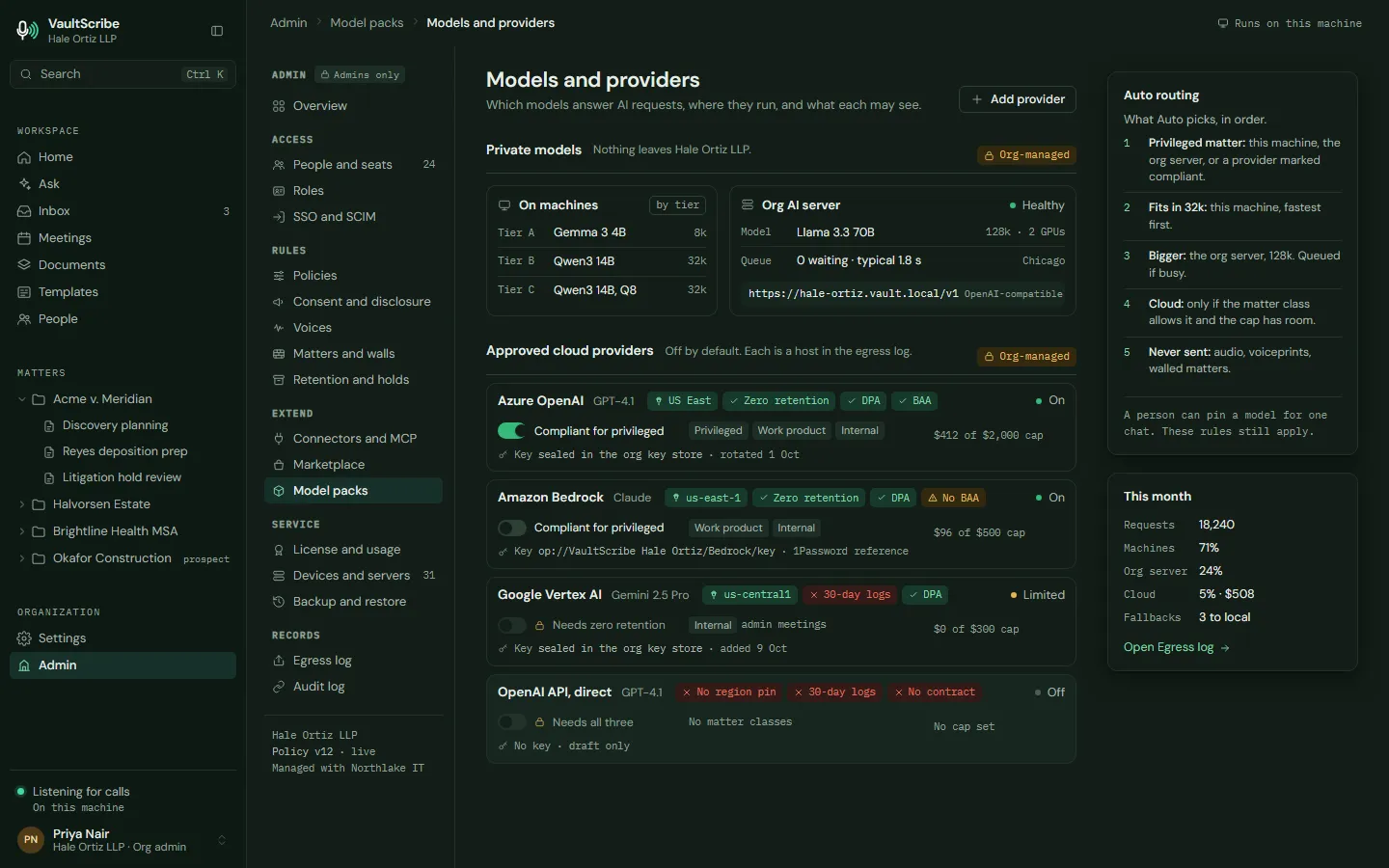The height and width of the screenshot is (868, 1389).
Task: Open the 'by tier' selector for On machines
Action: (x=677, y=205)
